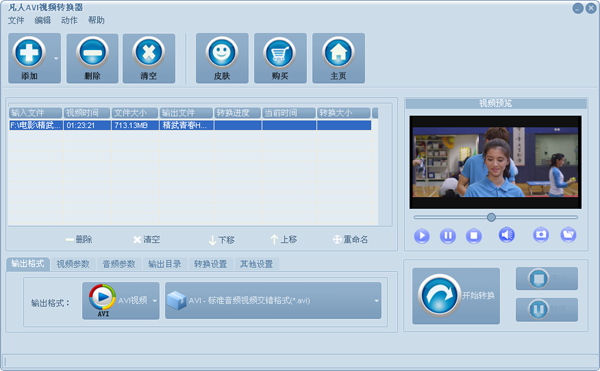Open the 皮肤 (skin) smiley icon
600x371 pixels.
222,52
